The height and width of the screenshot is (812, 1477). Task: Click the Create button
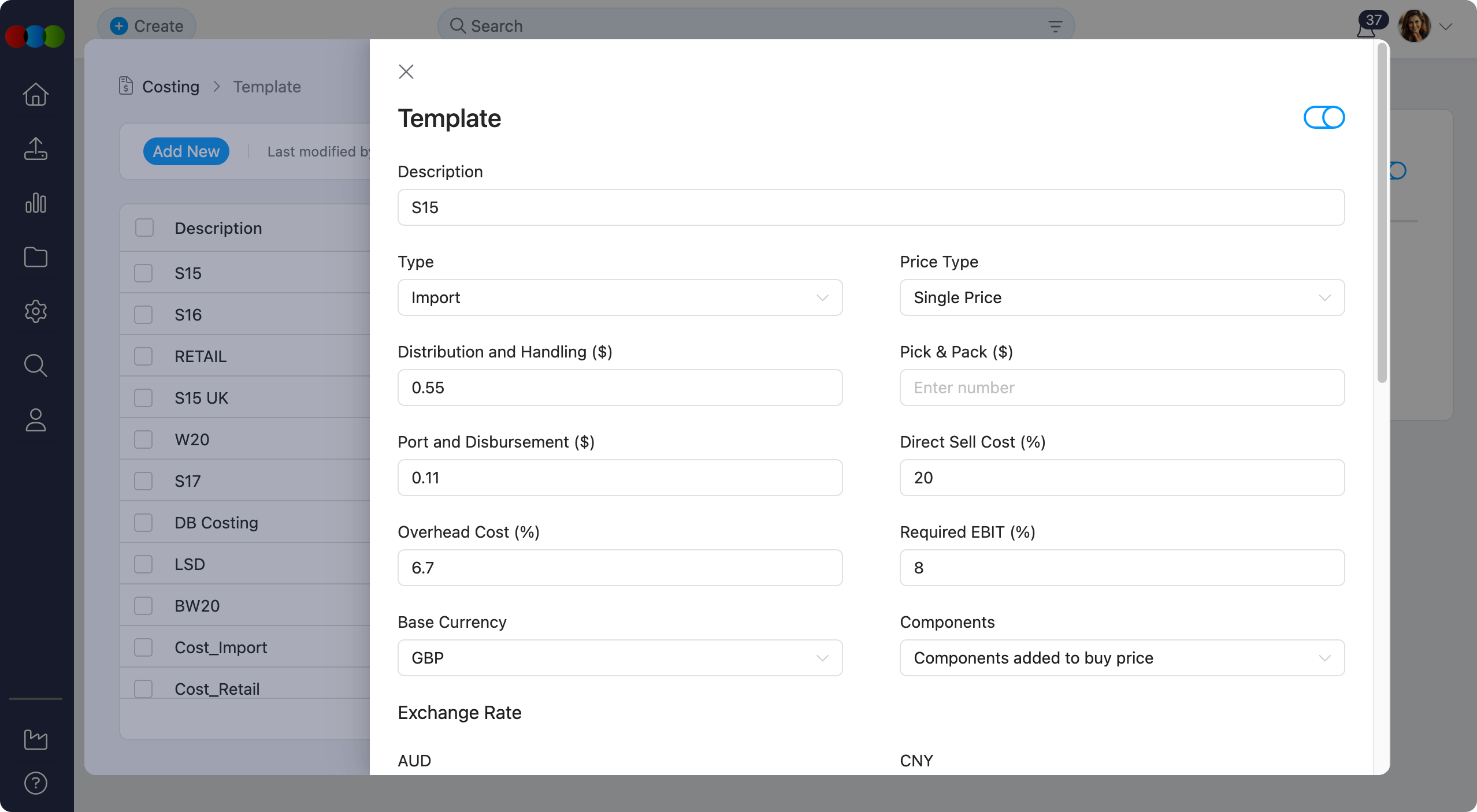[147, 26]
